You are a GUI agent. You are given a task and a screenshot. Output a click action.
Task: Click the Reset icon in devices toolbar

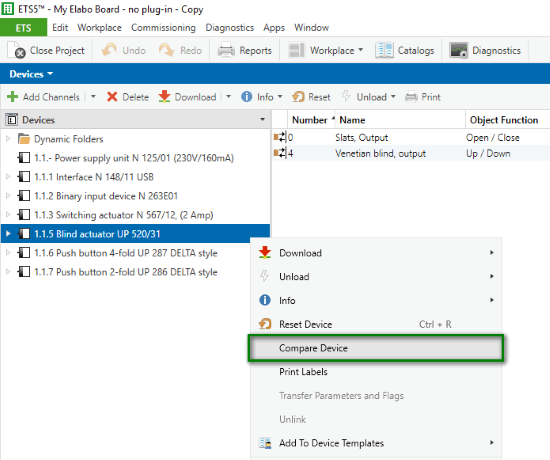[x=298, y=97]
